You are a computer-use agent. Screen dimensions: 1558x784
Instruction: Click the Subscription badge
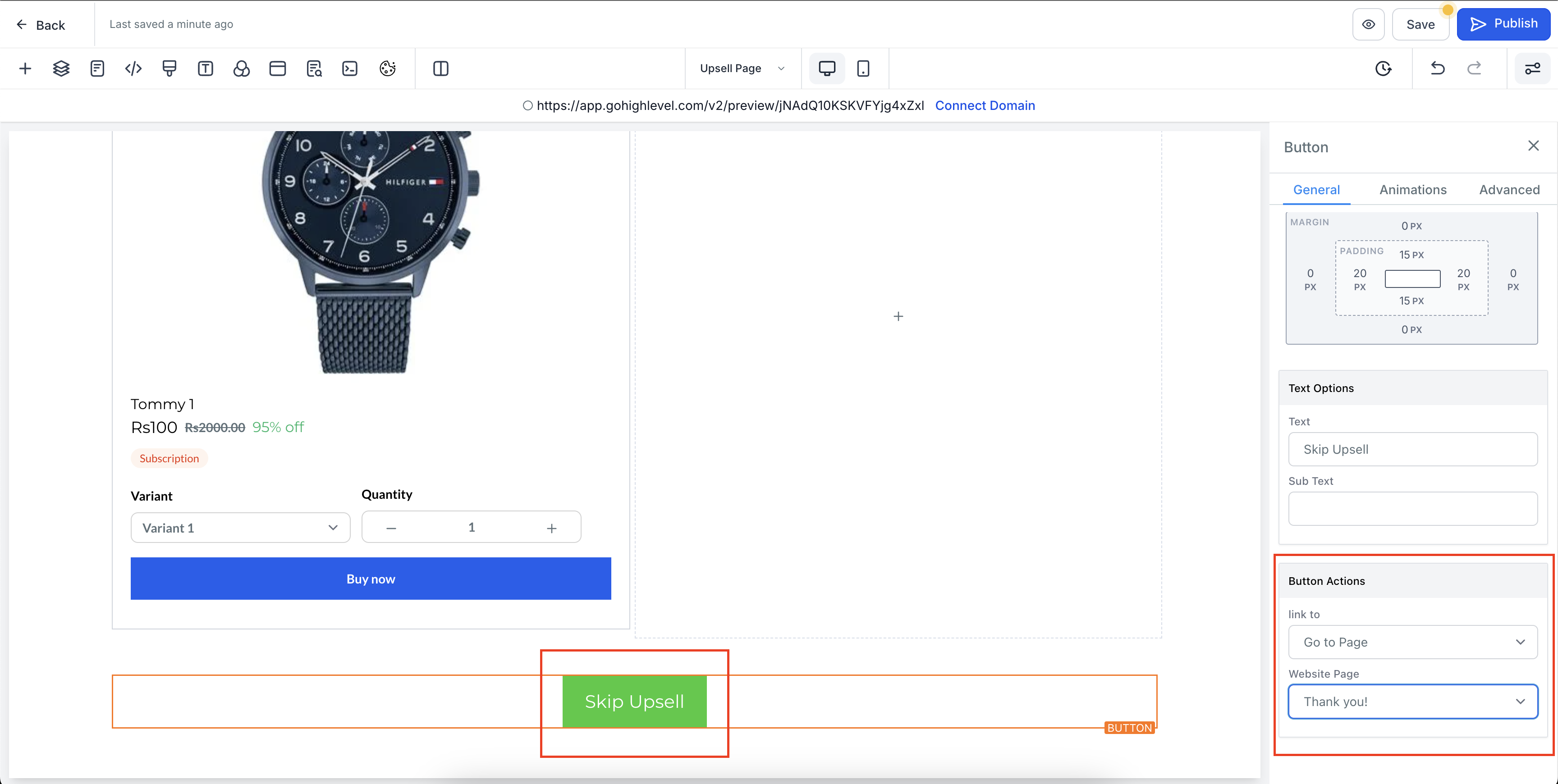click(169, 458)
